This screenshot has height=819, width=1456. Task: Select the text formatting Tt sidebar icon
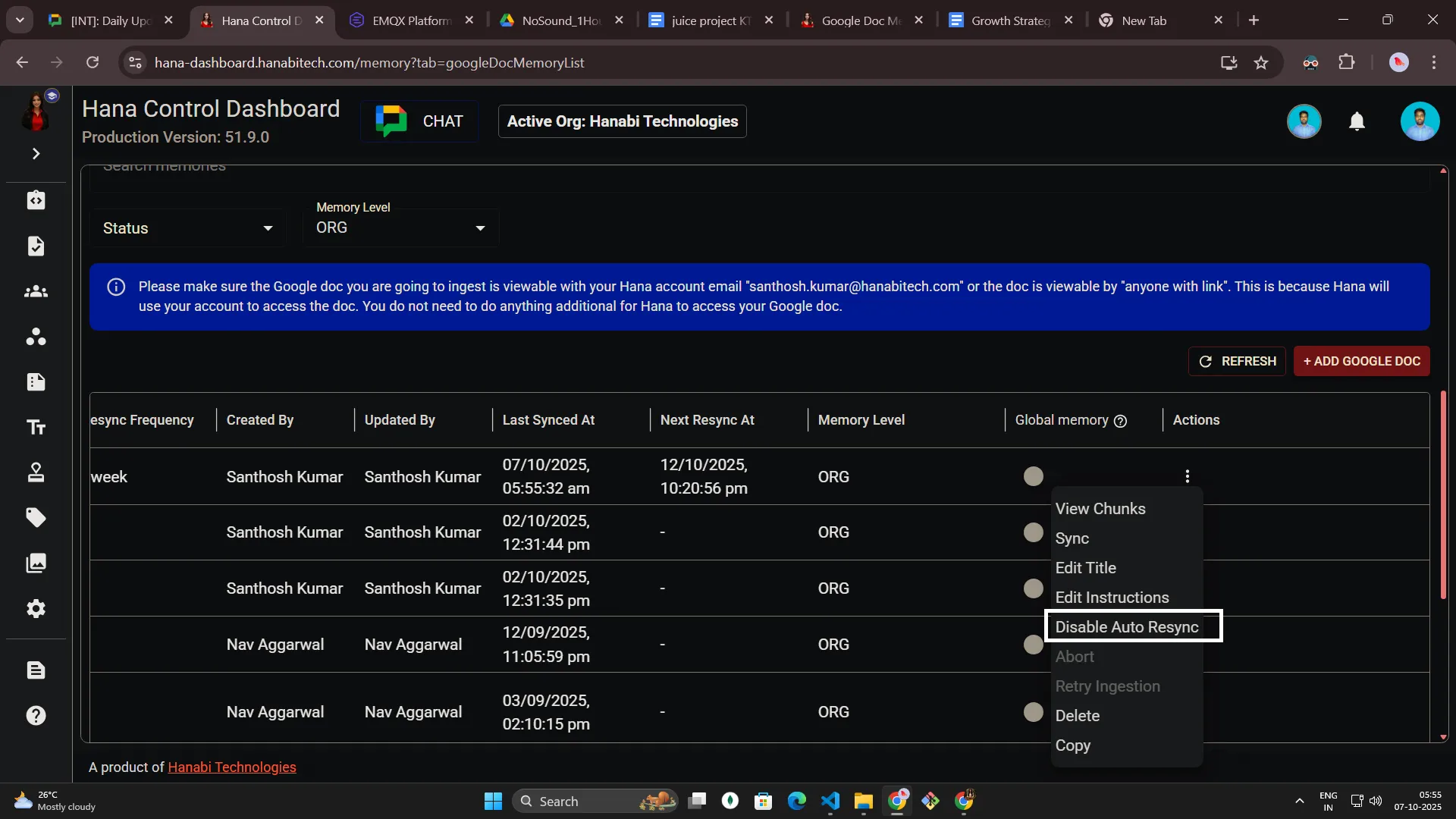(x=36, y=427)
